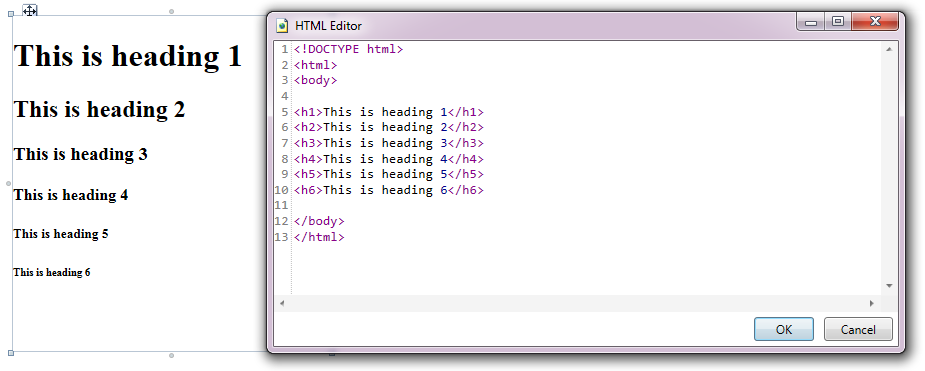The height and width of the screenshot is (371, 925).
Task: Click the <h5> code line
Action: (x=389, y=175)
